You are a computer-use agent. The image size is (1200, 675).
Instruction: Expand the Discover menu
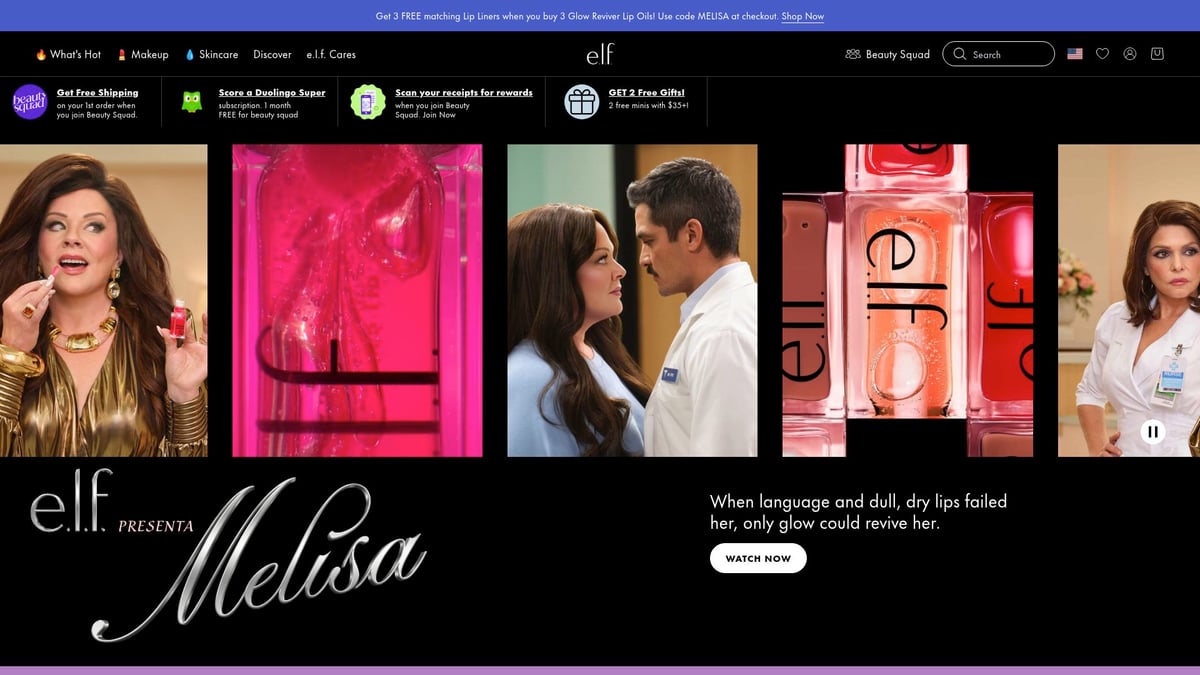click(x=272, y=54)
